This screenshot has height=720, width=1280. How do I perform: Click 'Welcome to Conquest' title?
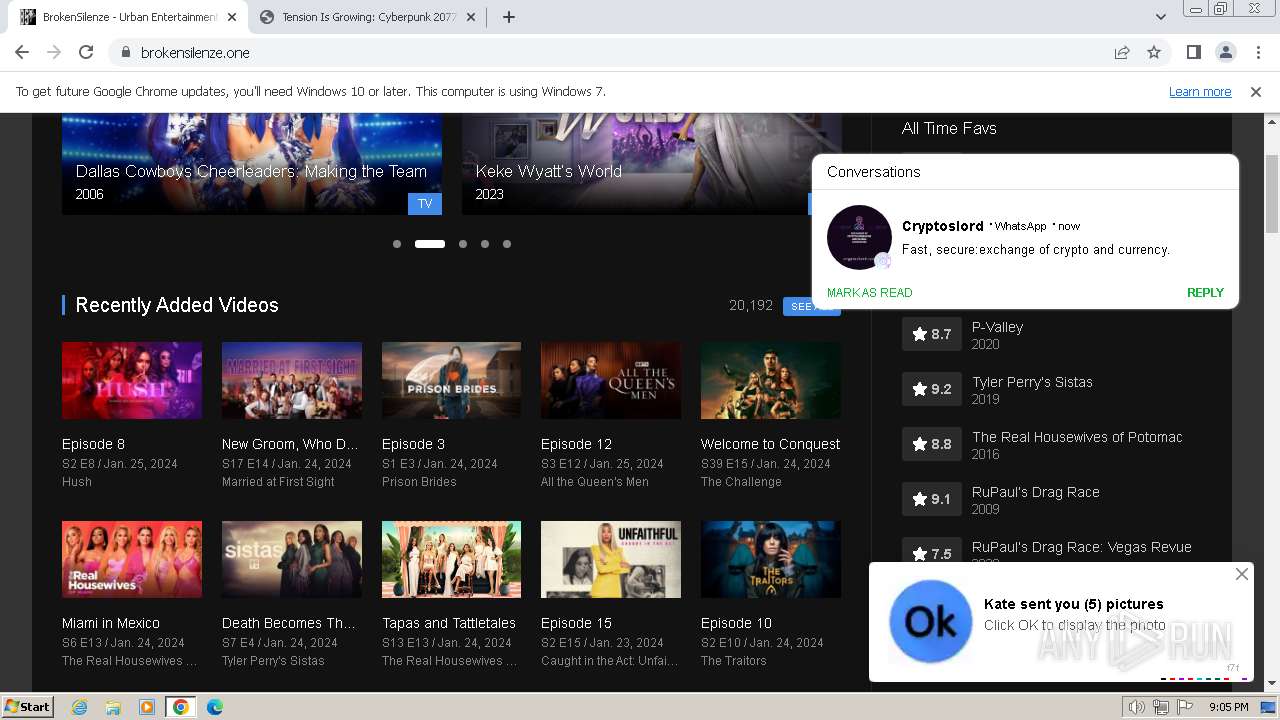[770, 444]
